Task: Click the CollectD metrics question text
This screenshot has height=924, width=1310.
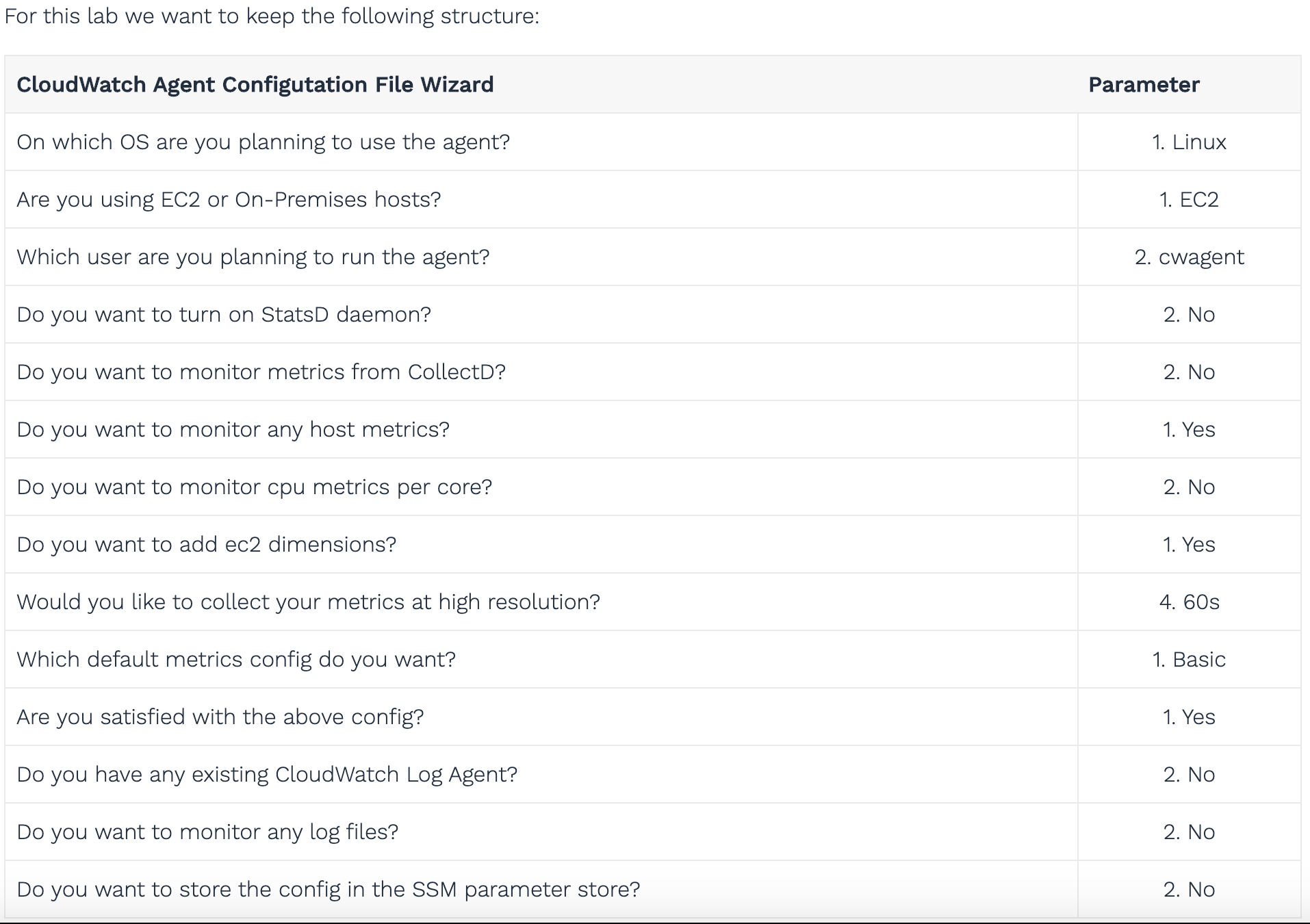Action: click(x=261, y=372)
